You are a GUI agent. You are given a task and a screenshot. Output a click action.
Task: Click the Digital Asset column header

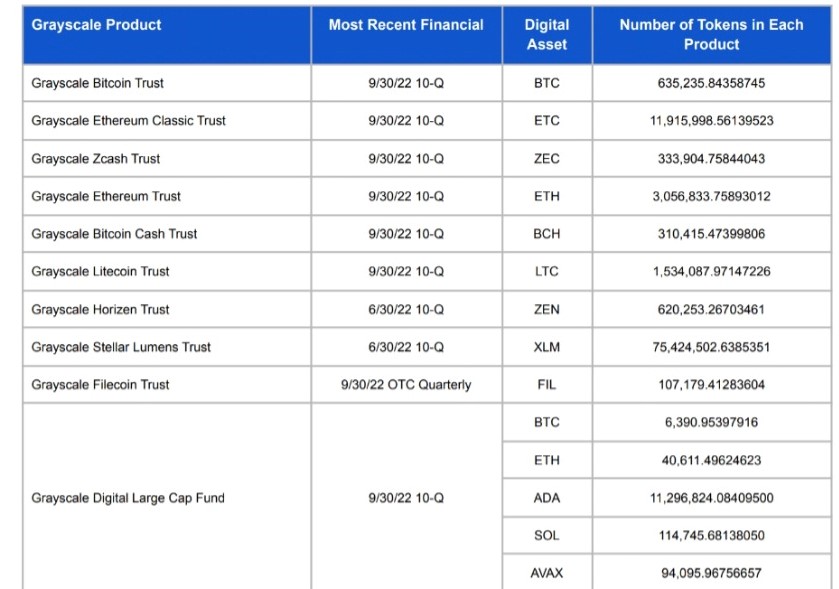[547, 35]
